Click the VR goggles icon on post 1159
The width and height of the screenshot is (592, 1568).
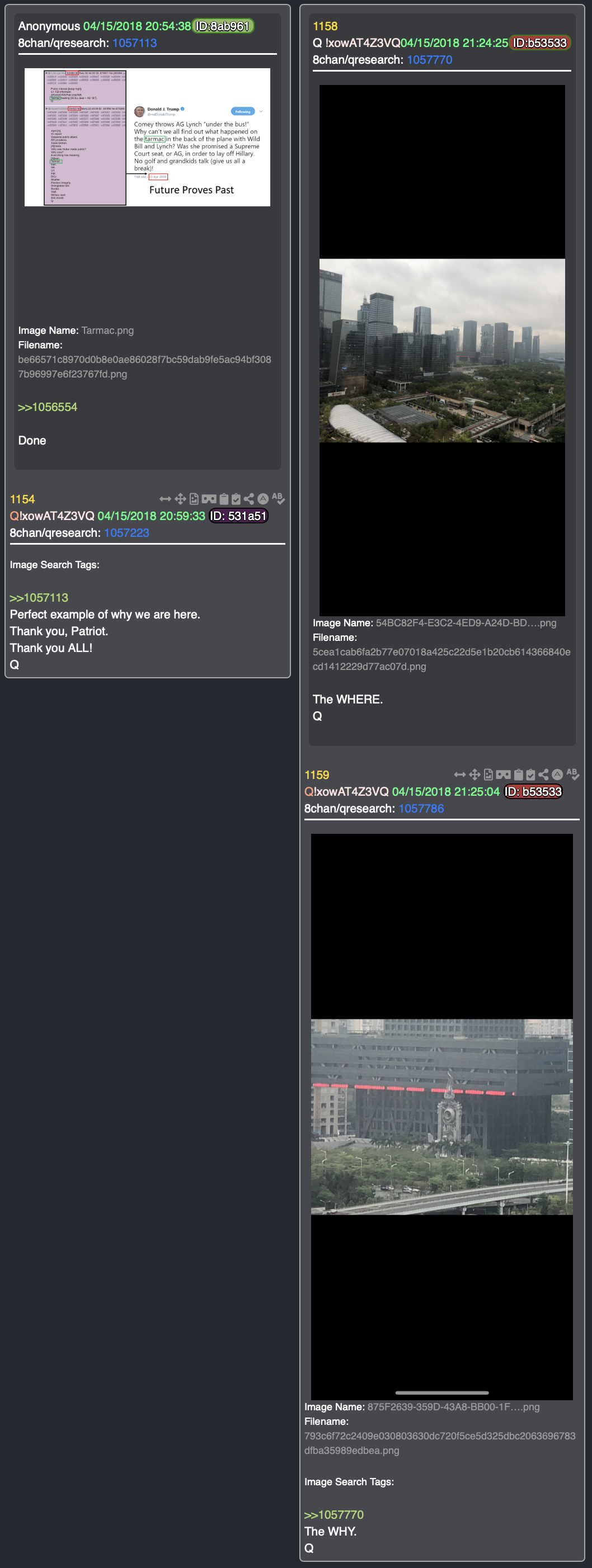click(504, 775)
